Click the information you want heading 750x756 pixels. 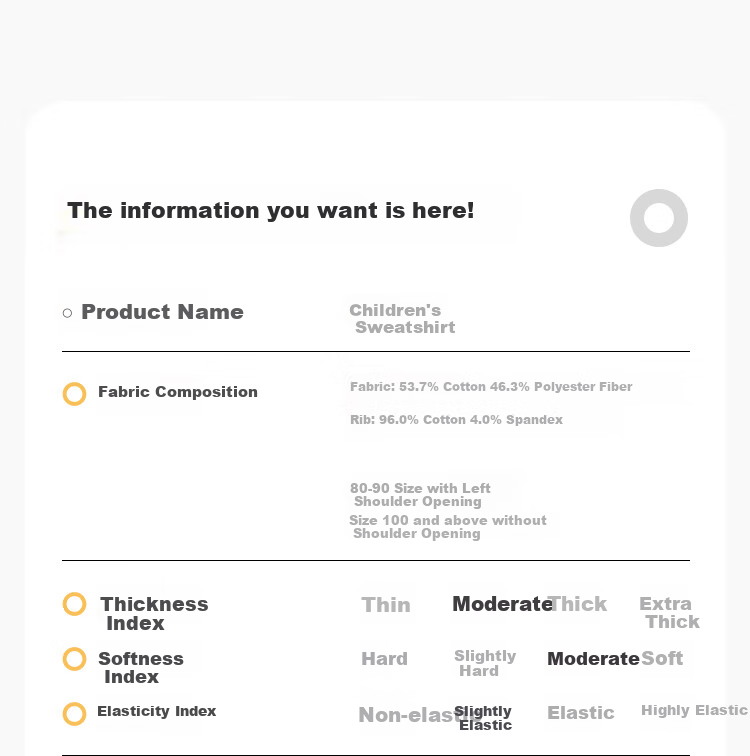[270, 211]
